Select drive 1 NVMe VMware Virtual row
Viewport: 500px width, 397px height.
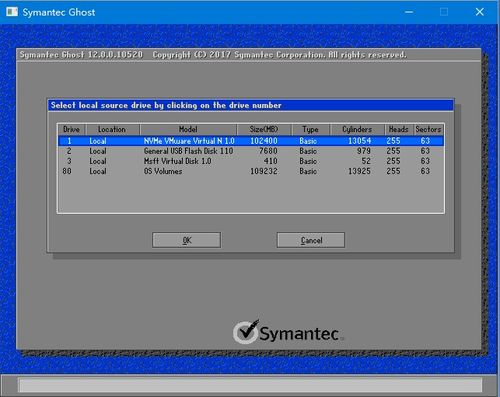[x=251, y=141]
